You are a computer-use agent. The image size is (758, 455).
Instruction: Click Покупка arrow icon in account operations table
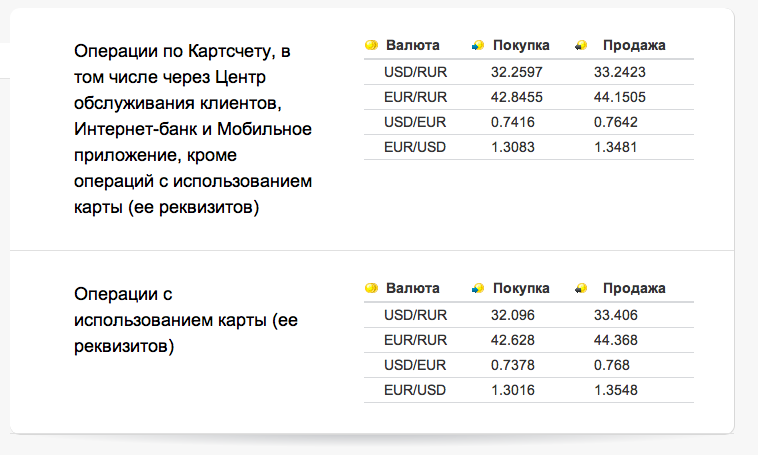tap(478, 45)
